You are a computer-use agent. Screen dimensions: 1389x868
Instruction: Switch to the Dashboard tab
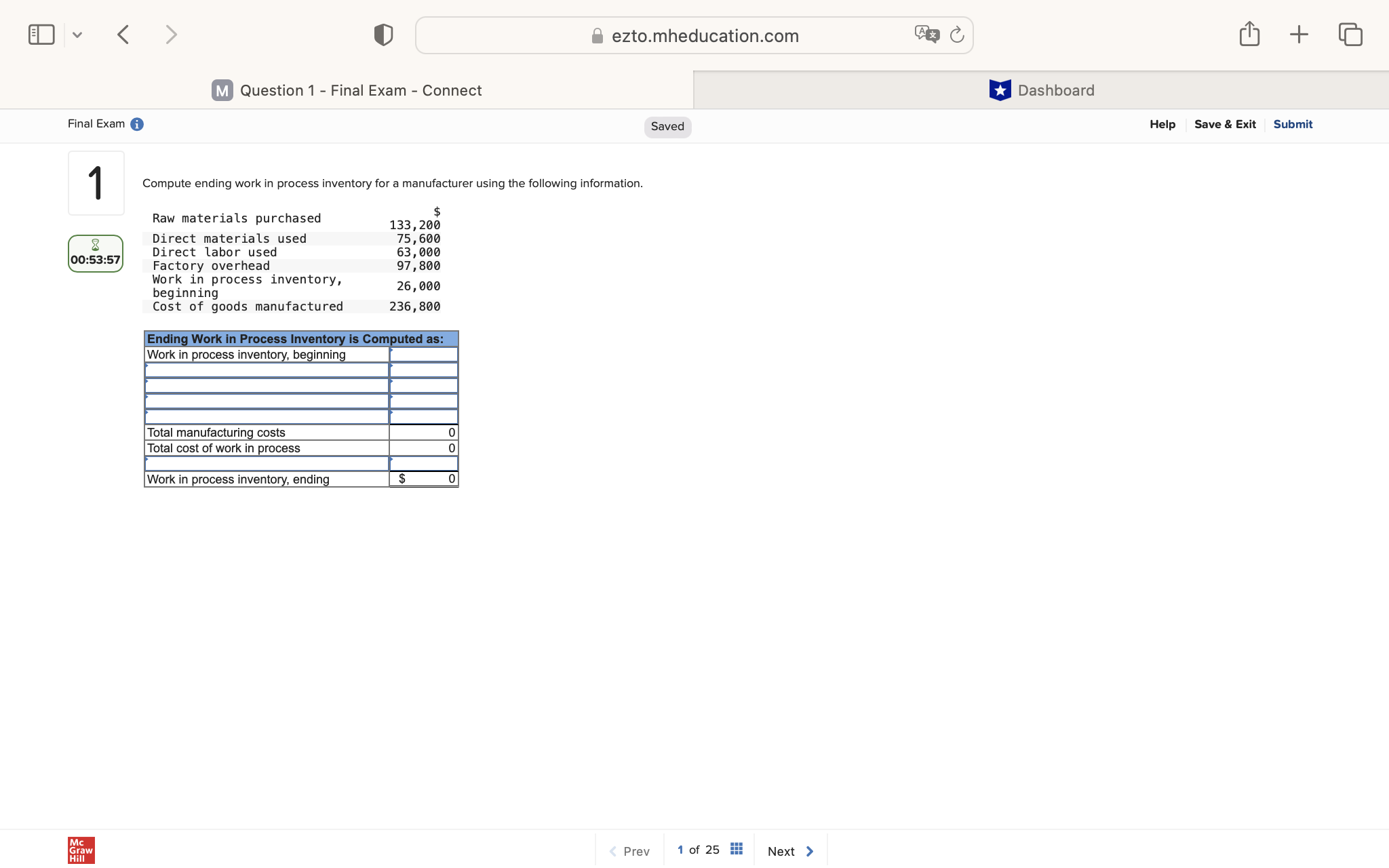(x=1042, y=90)
